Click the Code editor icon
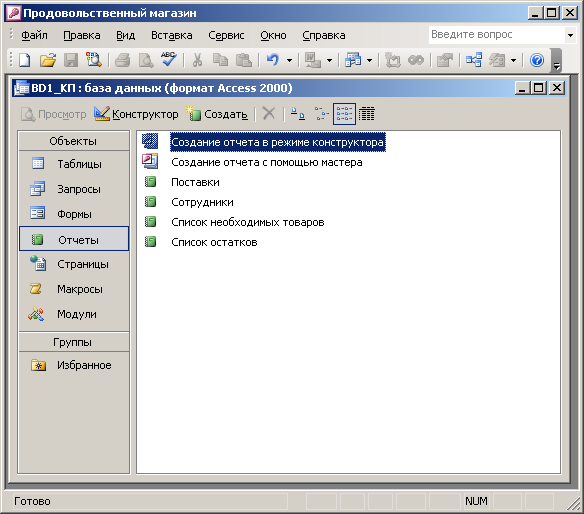 pyautogui.click(x=393, y=60)
